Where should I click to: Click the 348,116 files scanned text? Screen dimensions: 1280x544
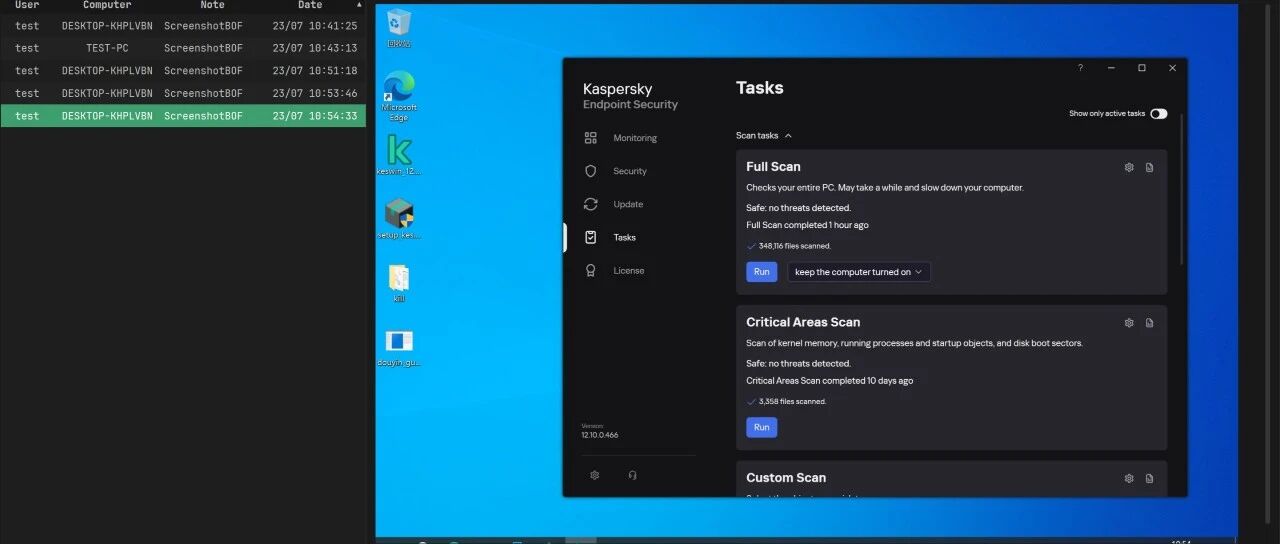click(794, 246)
